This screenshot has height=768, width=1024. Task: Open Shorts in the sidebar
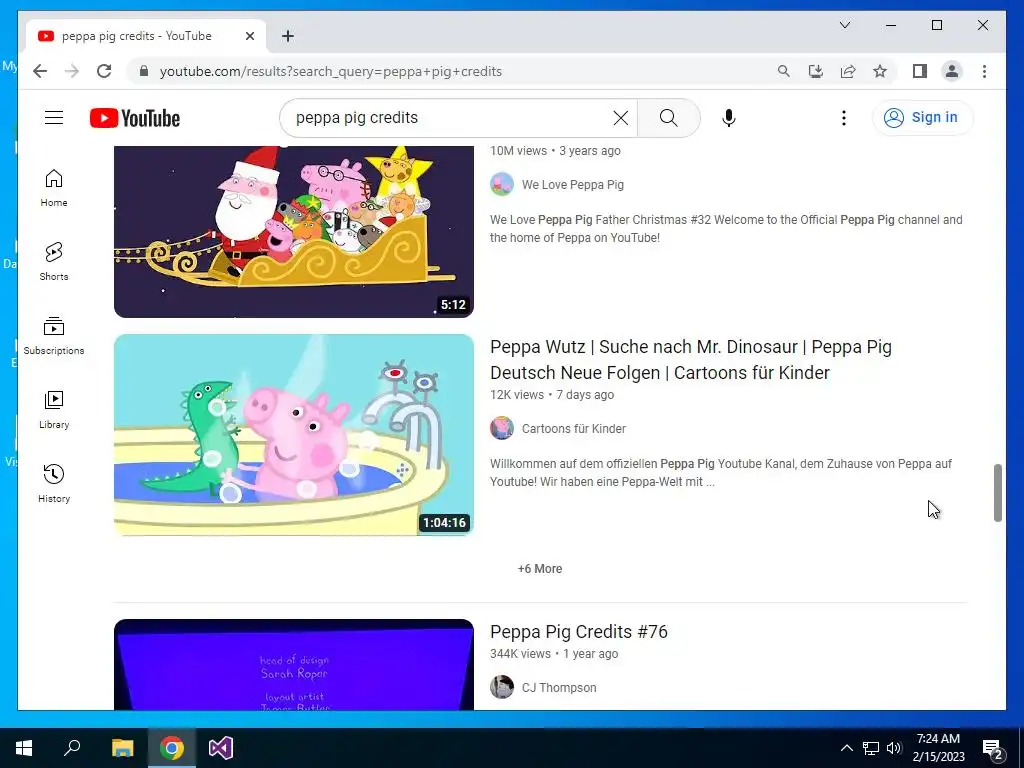54,262
